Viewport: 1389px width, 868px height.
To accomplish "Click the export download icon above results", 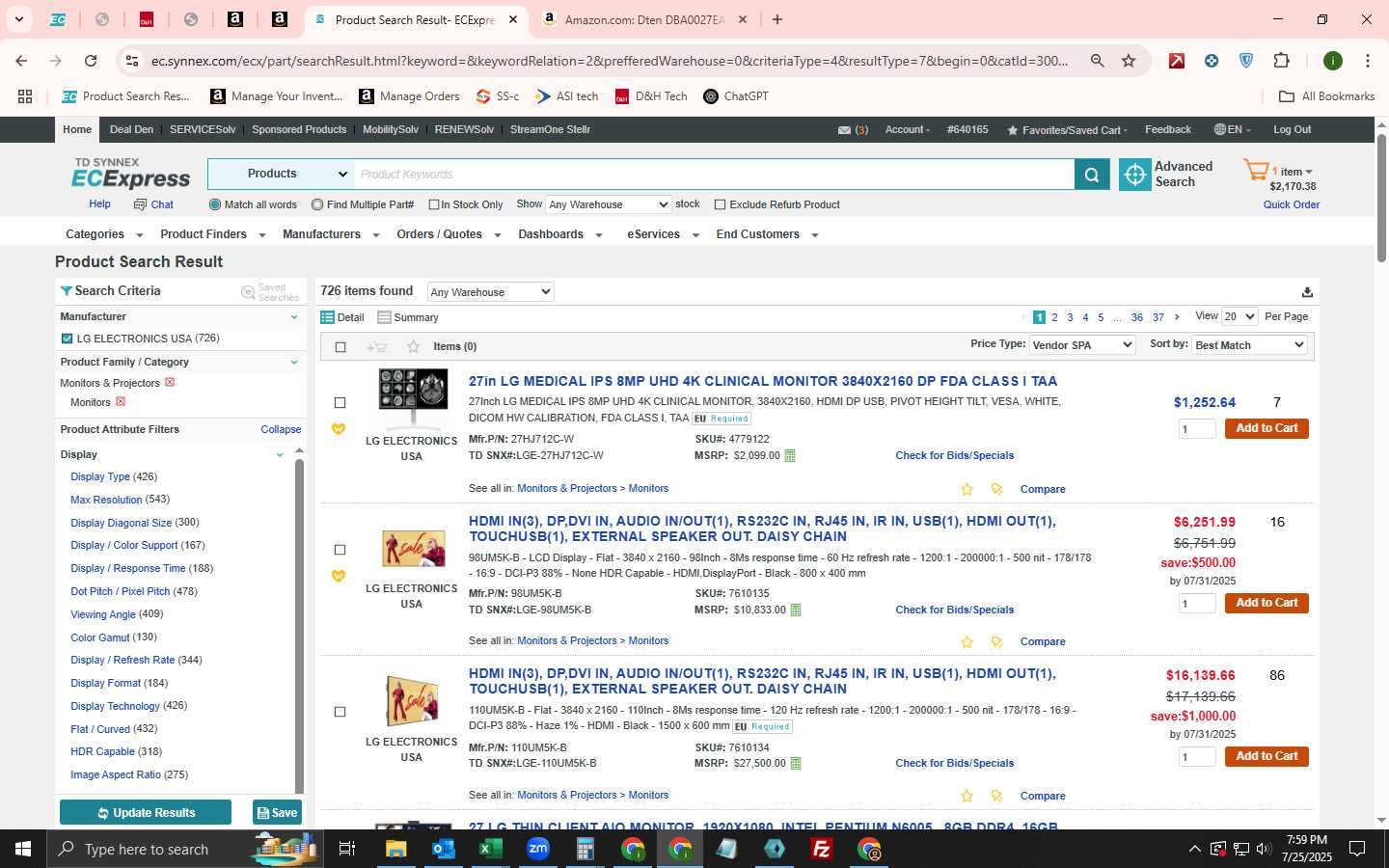I will coord(1307,292).
